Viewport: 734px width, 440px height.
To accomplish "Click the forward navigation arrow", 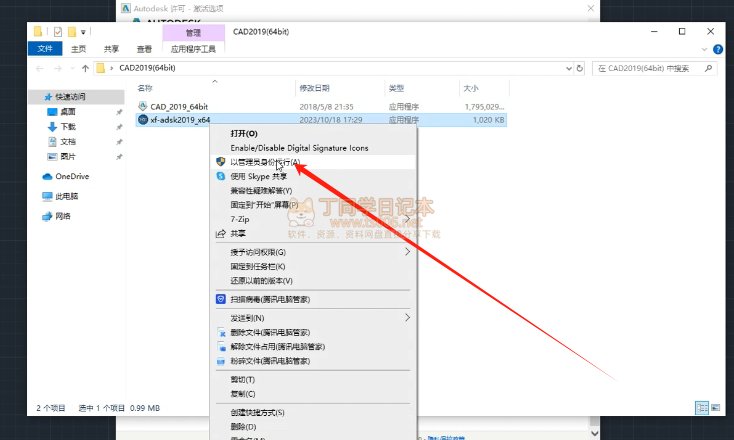I will coord(58,68).
